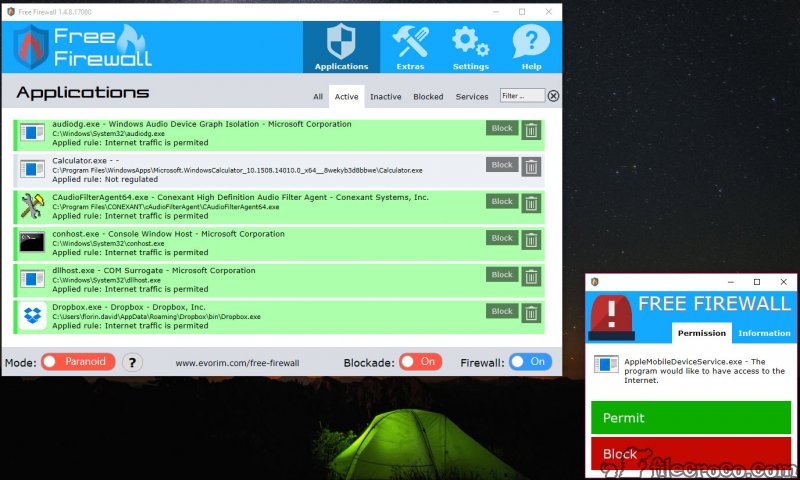Delete the CAudioFilterAgent64.exe rule with trash icon
The image size is (800, 480).
(x=531, y=204)
